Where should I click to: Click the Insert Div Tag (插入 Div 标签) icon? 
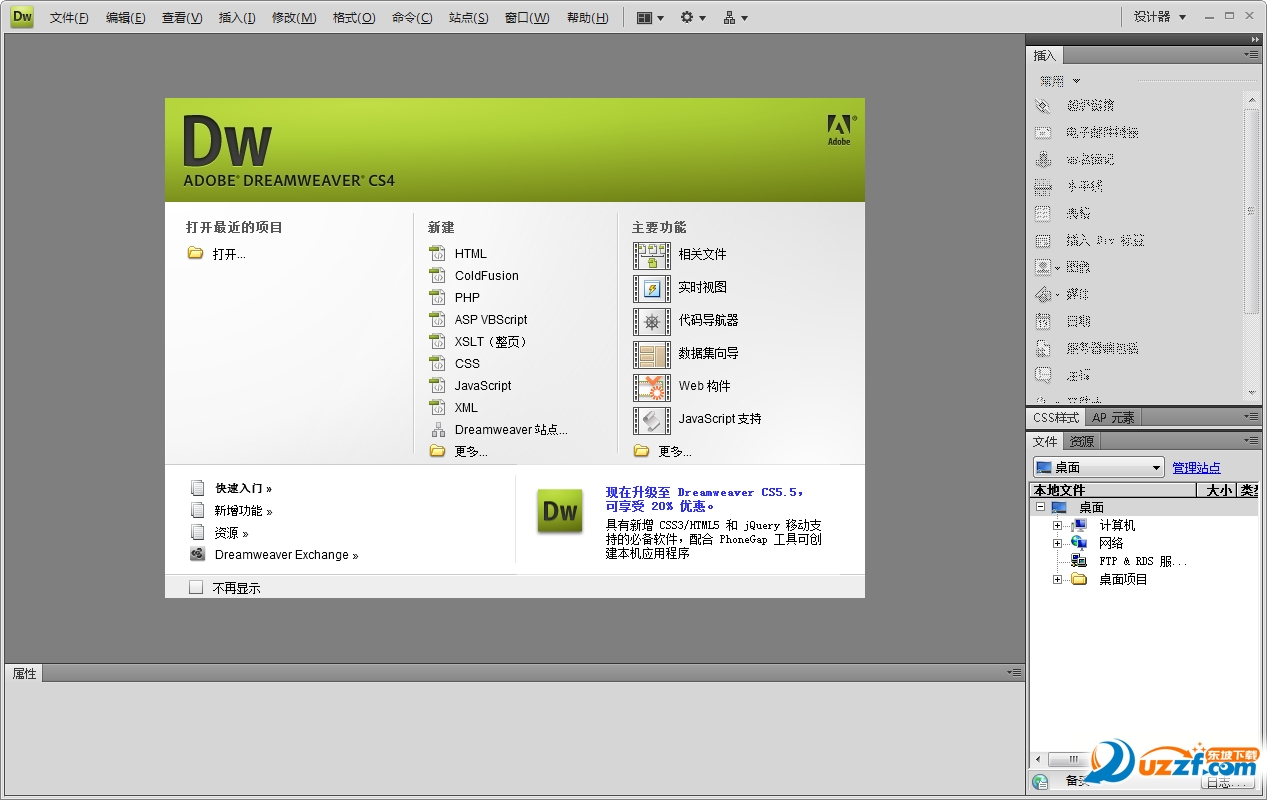pyautogui.click(x=1043, y=240)
